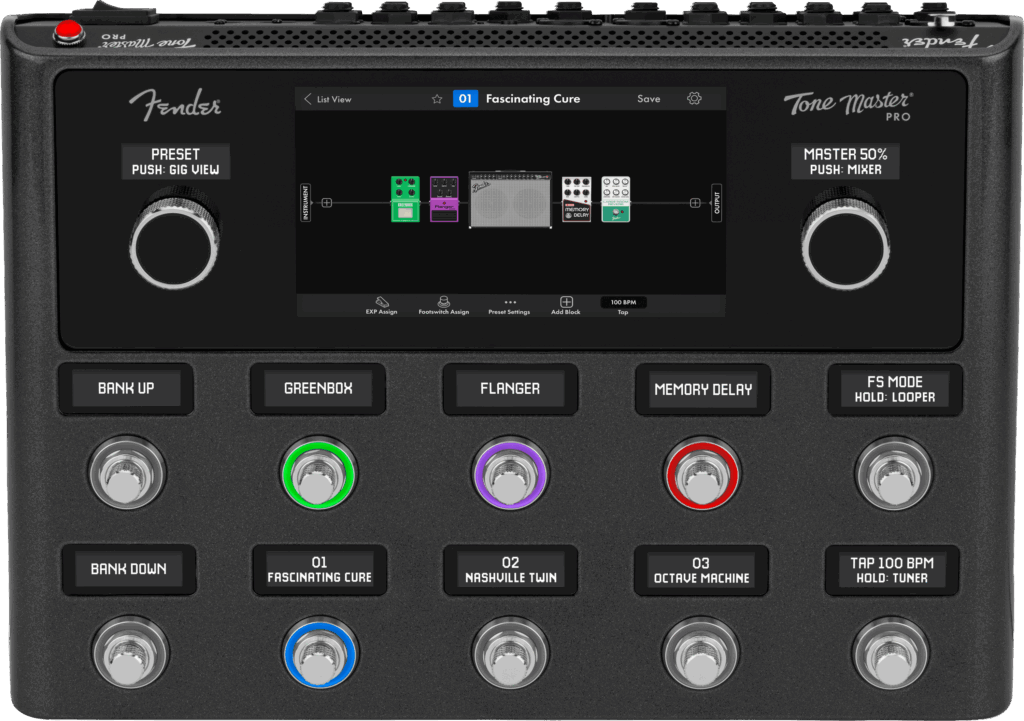Click the 03 OCTAVE MACHINE display
This screenshot has width=1024, height=721.
point(701,570)
